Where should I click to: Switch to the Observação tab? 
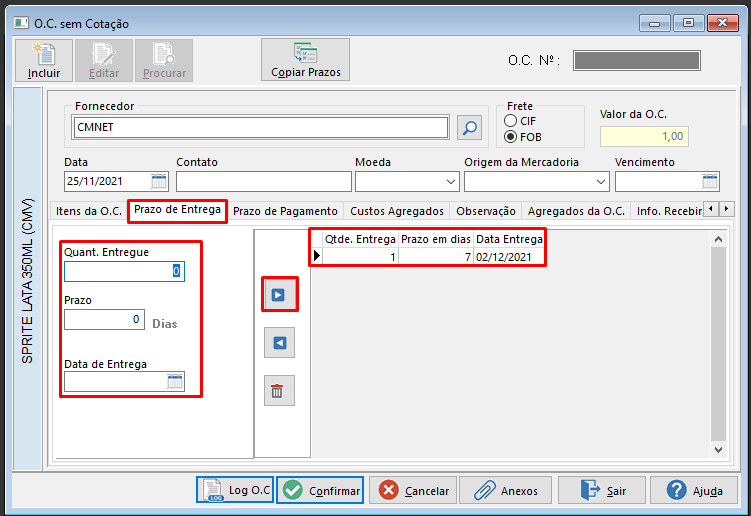click(486, 211)
